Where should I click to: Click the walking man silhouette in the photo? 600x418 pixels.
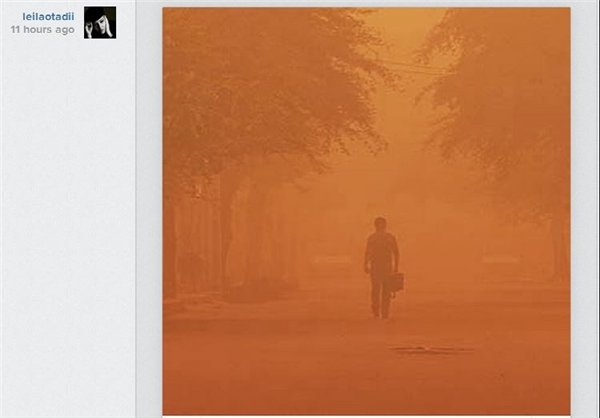(382, 268)
